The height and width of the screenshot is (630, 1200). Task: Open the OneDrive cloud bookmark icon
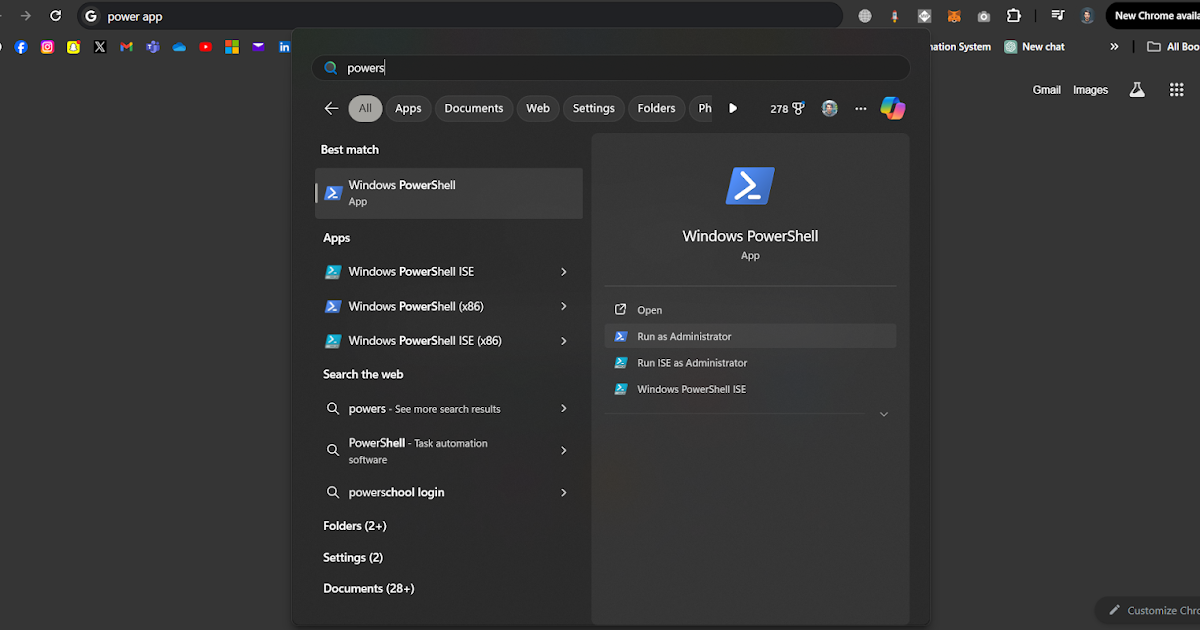pos(179,47)
